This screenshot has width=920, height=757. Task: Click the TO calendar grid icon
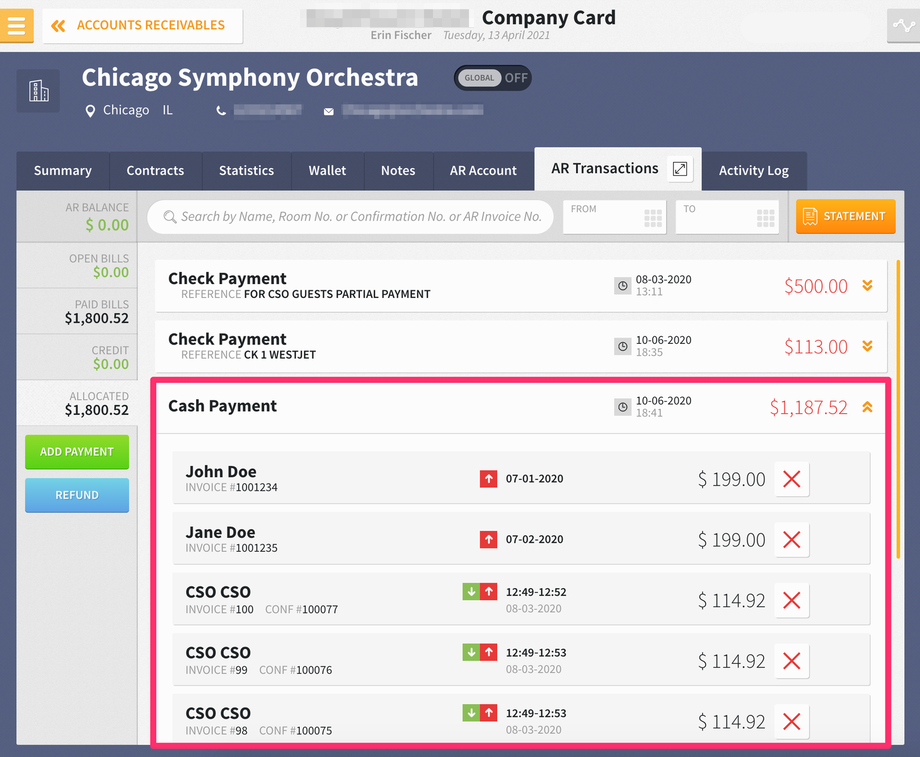pyautogui.click(x=766, y=218)
